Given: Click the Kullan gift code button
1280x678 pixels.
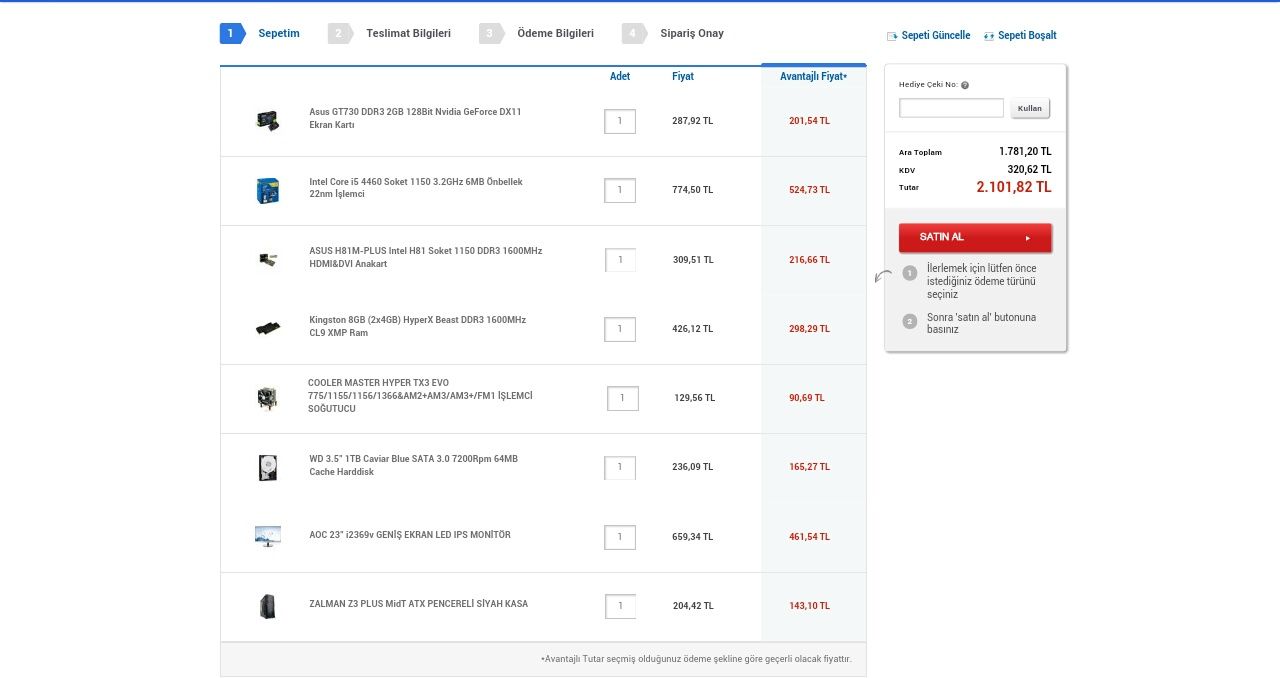Looking at the screenshot, I should [1030, 108].
